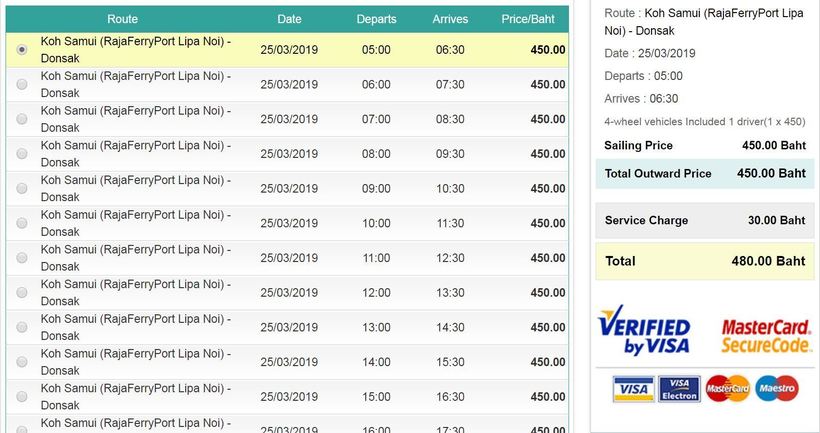Click the Route column header
The image size is (820, 433).
coord(122,19)
